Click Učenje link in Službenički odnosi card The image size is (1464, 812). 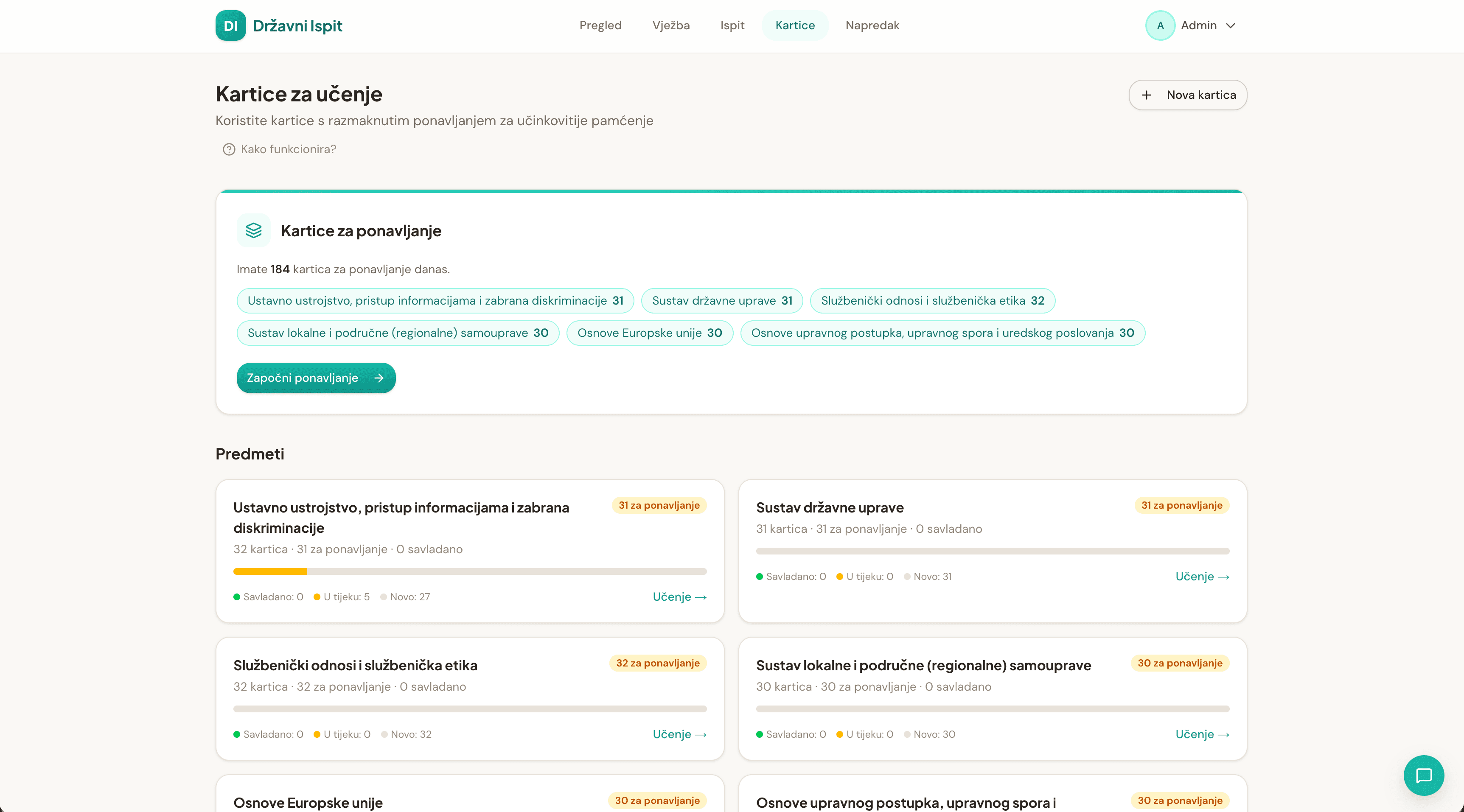coord(679,734)
